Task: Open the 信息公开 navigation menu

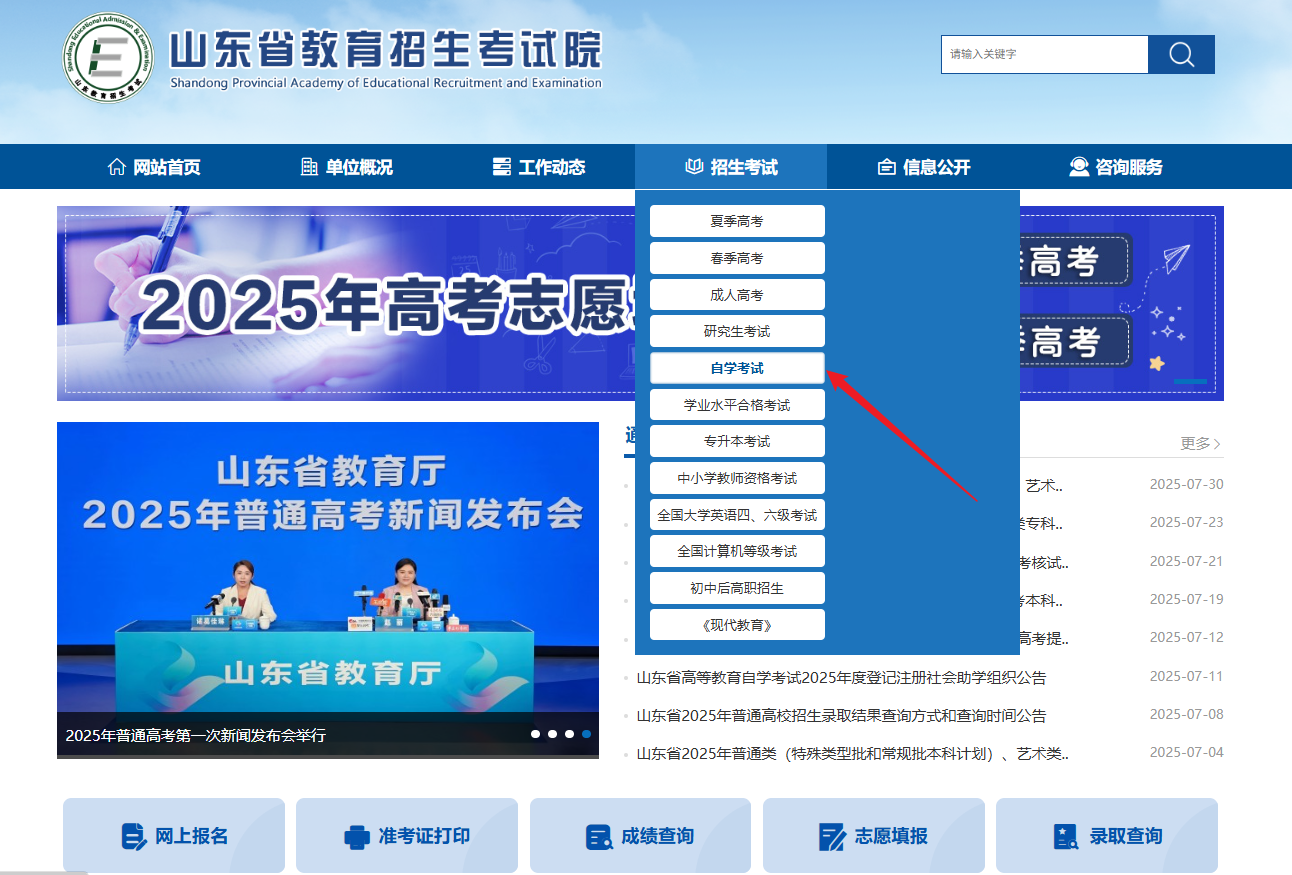Action: pos(923,166)
